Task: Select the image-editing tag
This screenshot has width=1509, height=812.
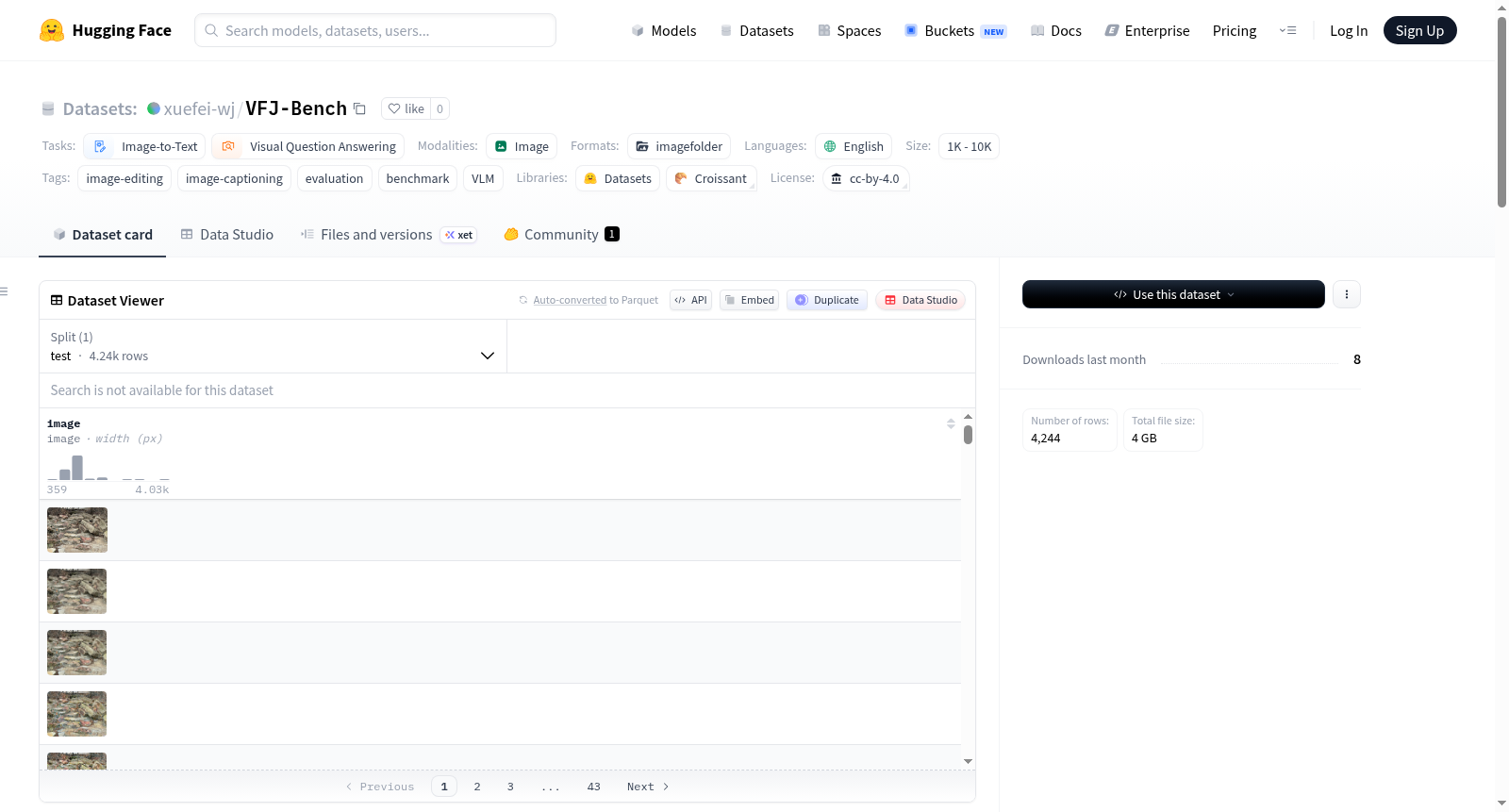Action: click(x=124, y=178)
